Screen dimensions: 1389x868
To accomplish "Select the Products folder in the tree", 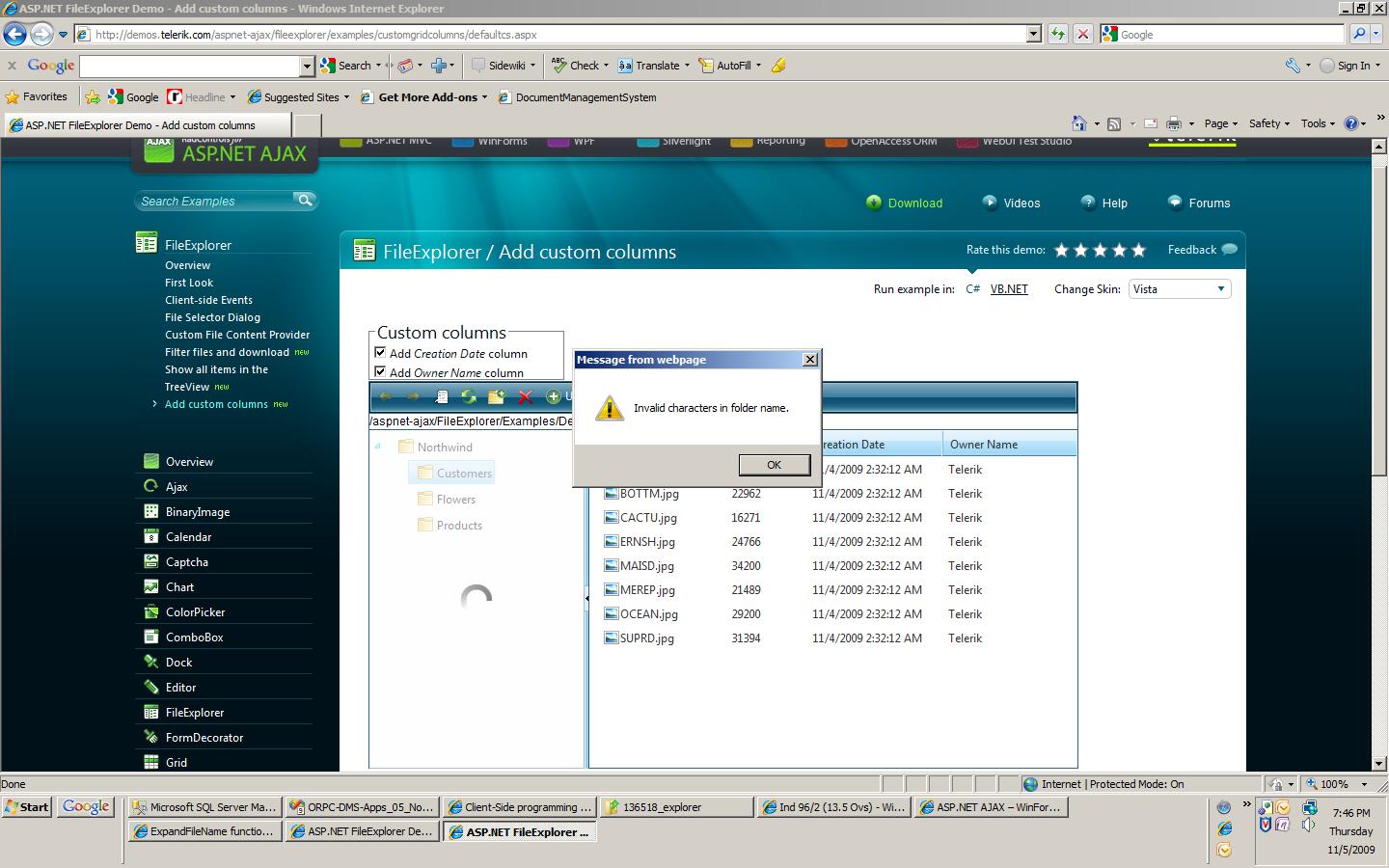I will (449, 525).
